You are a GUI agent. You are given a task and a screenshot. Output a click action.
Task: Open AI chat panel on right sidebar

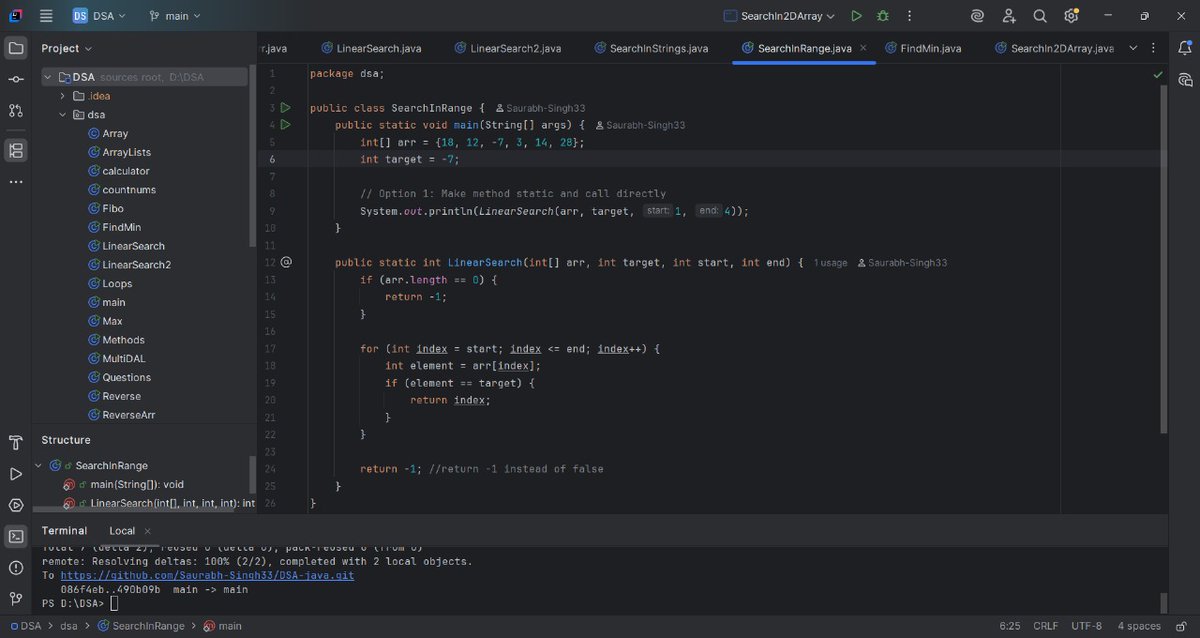1185,79
